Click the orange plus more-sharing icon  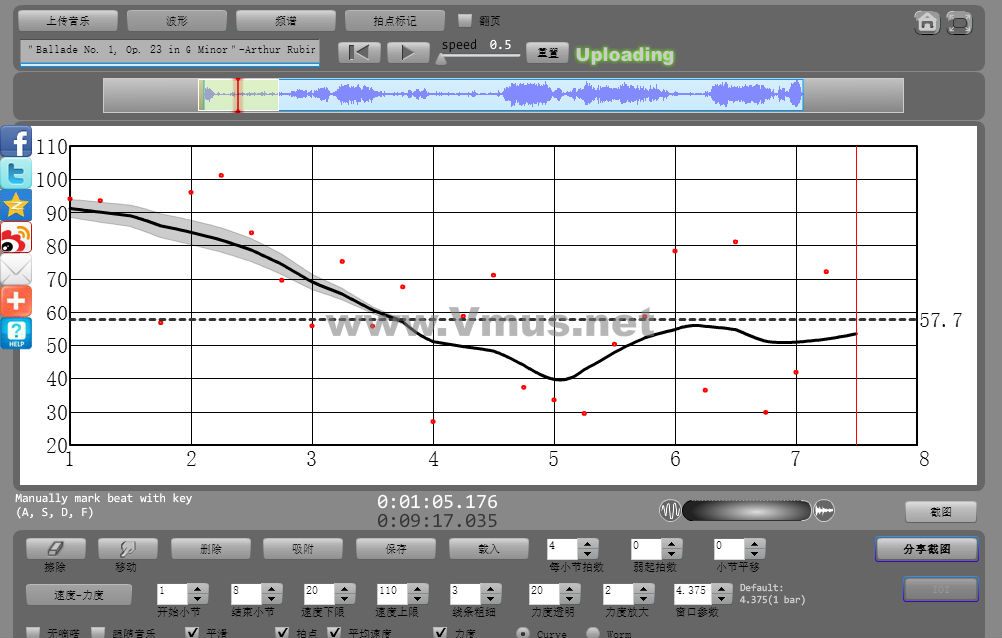(16, 301)
